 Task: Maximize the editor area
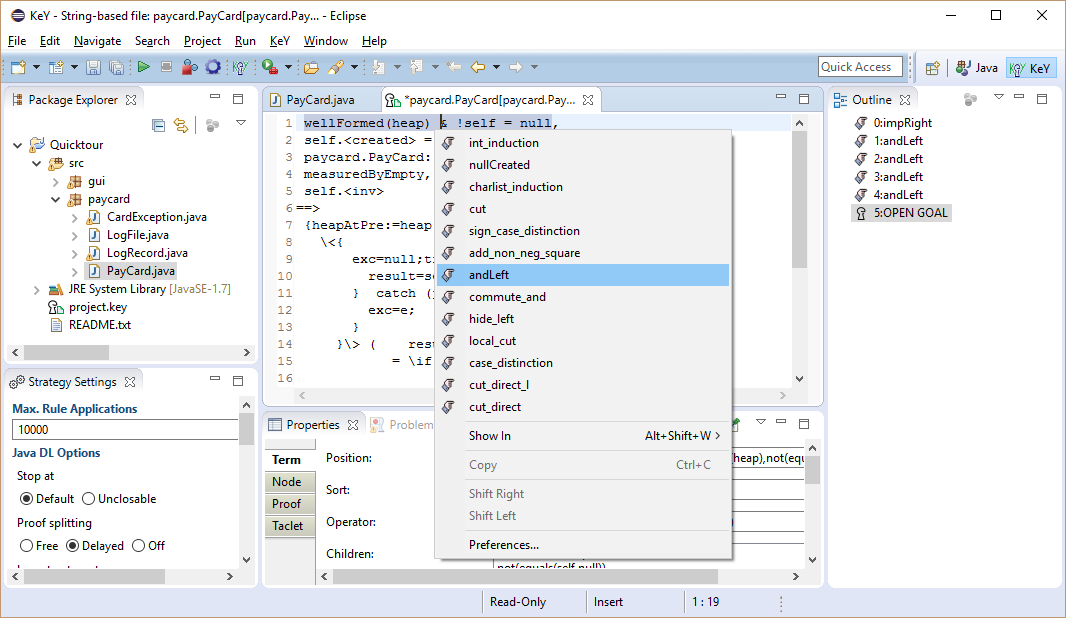coord(804,99)
